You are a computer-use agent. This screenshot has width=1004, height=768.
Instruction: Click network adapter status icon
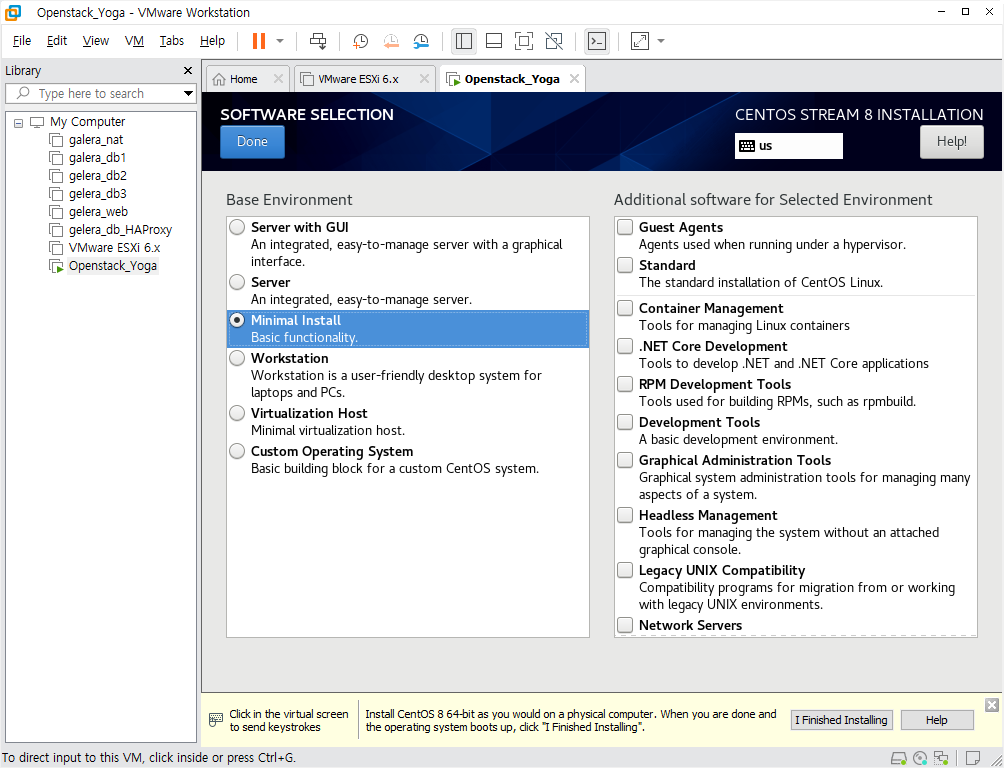click(941, 758)
